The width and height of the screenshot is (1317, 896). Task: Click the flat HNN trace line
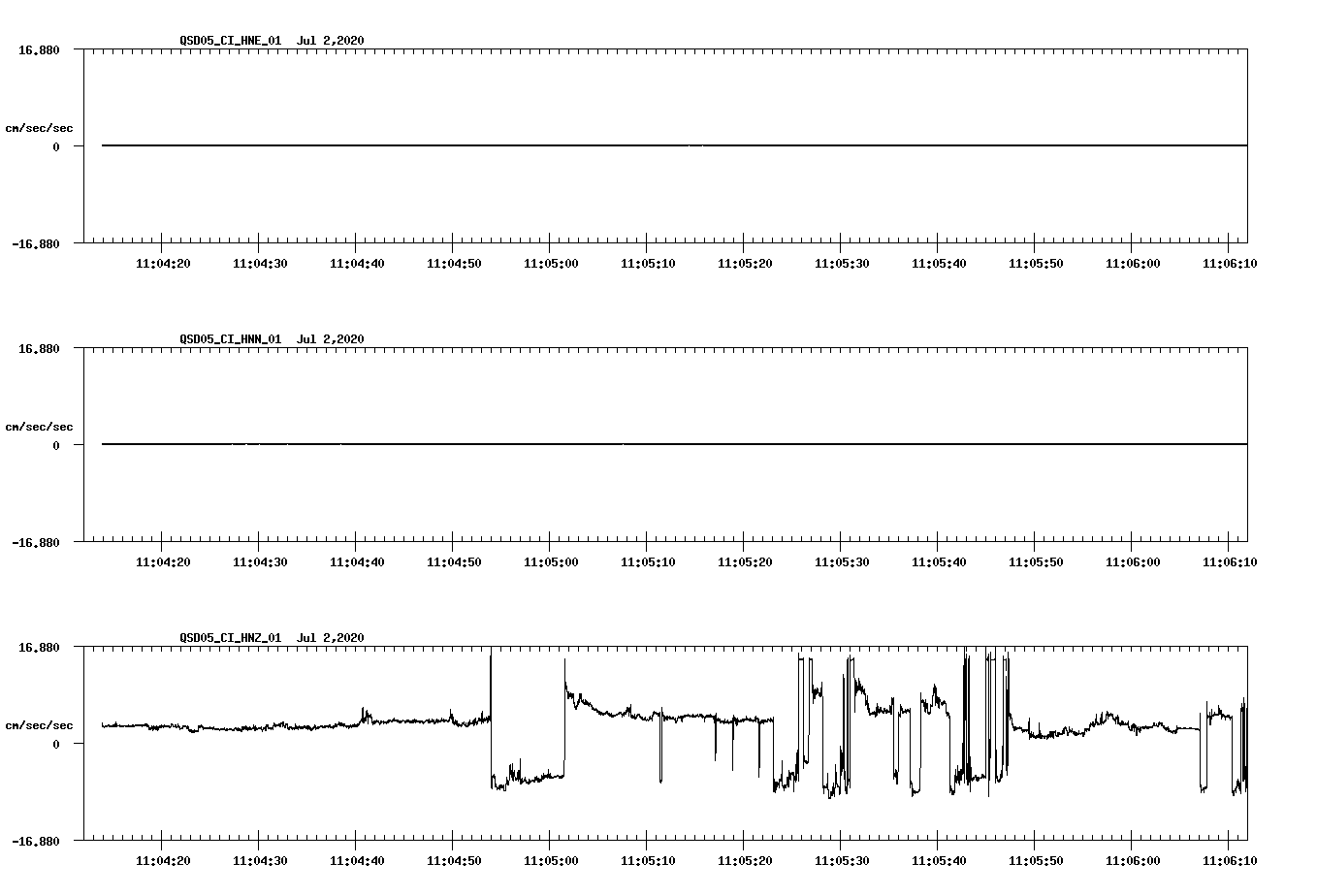[x=674, y=444]
